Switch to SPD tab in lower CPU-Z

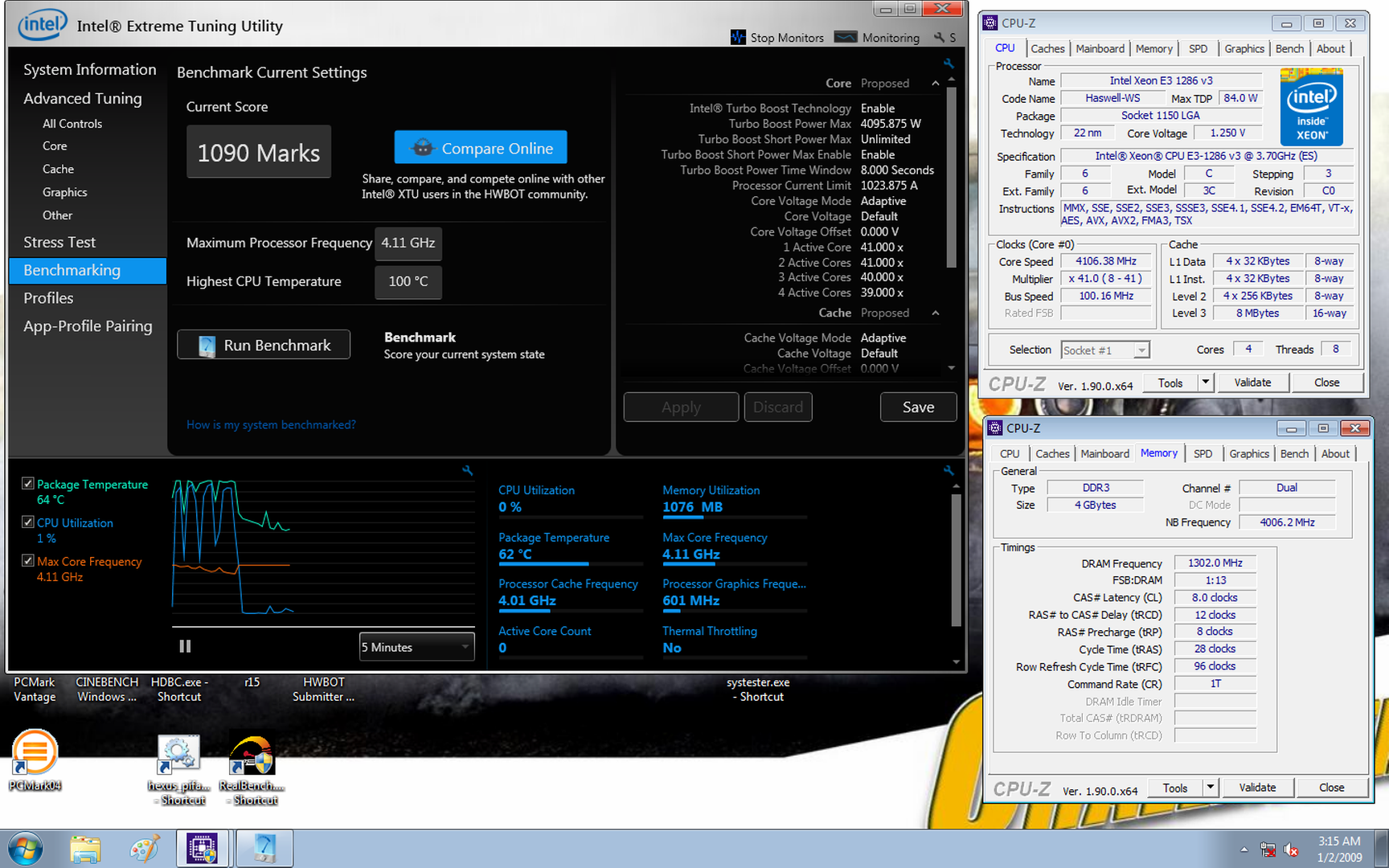pos(1203,454)
